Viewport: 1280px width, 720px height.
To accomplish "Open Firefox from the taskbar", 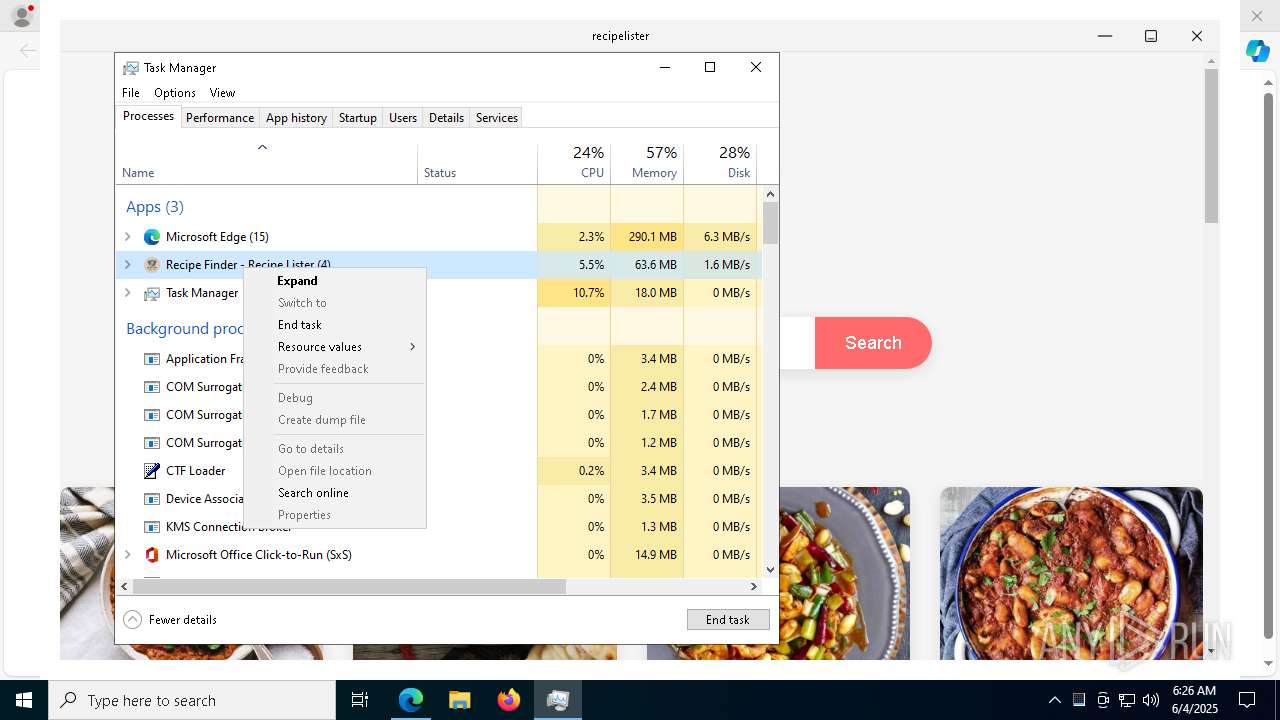I will (509, 700).
